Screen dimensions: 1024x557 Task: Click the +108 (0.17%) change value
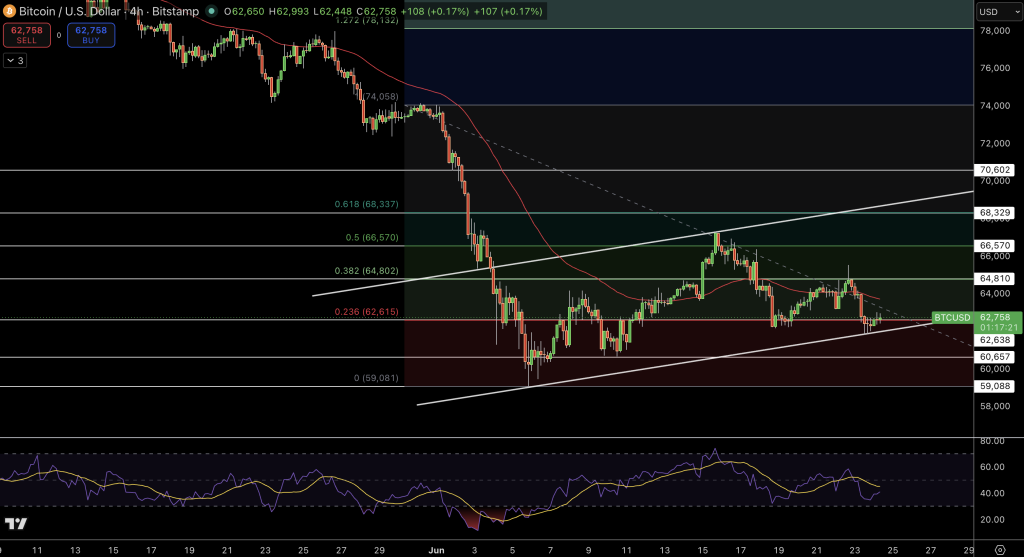[435, 11]
